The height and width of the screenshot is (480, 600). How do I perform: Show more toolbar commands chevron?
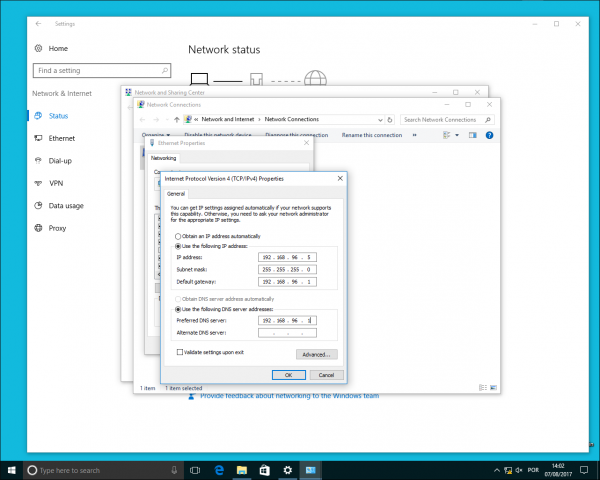(414, 135)
